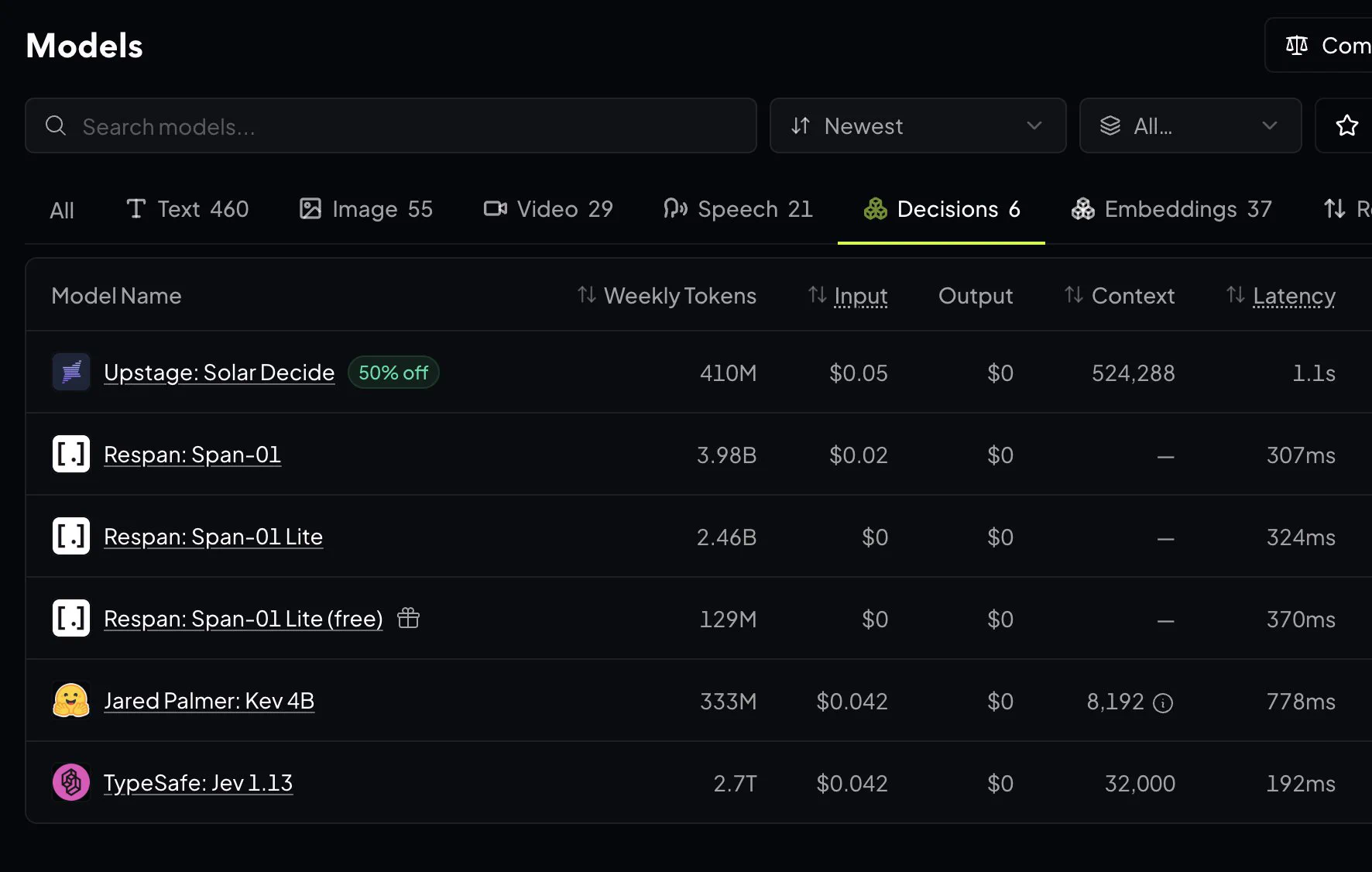Viewport: 1372px width, 872px height.
Task: Open Respan: Span-01 Lite model link
Action: pyautogui.click(x=213, y=537)
